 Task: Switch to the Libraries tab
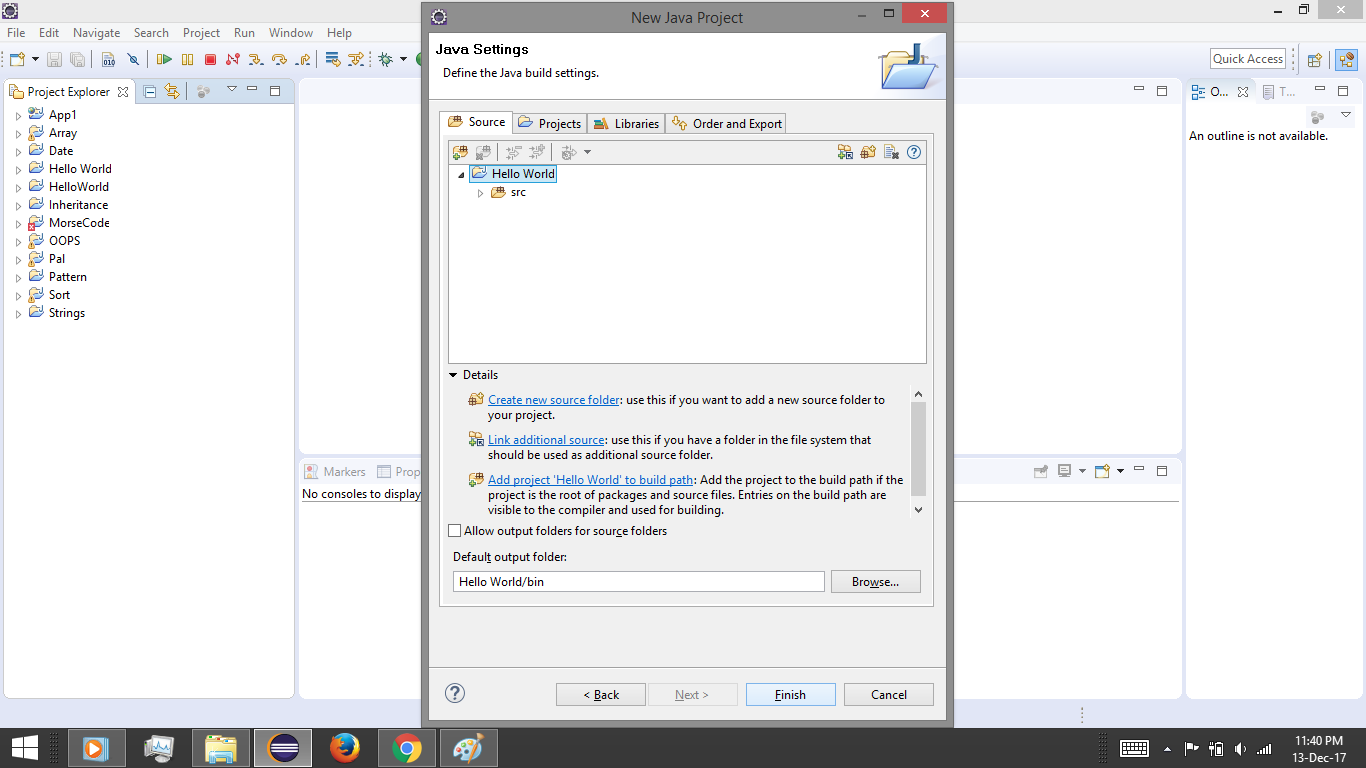click(625, 123)
